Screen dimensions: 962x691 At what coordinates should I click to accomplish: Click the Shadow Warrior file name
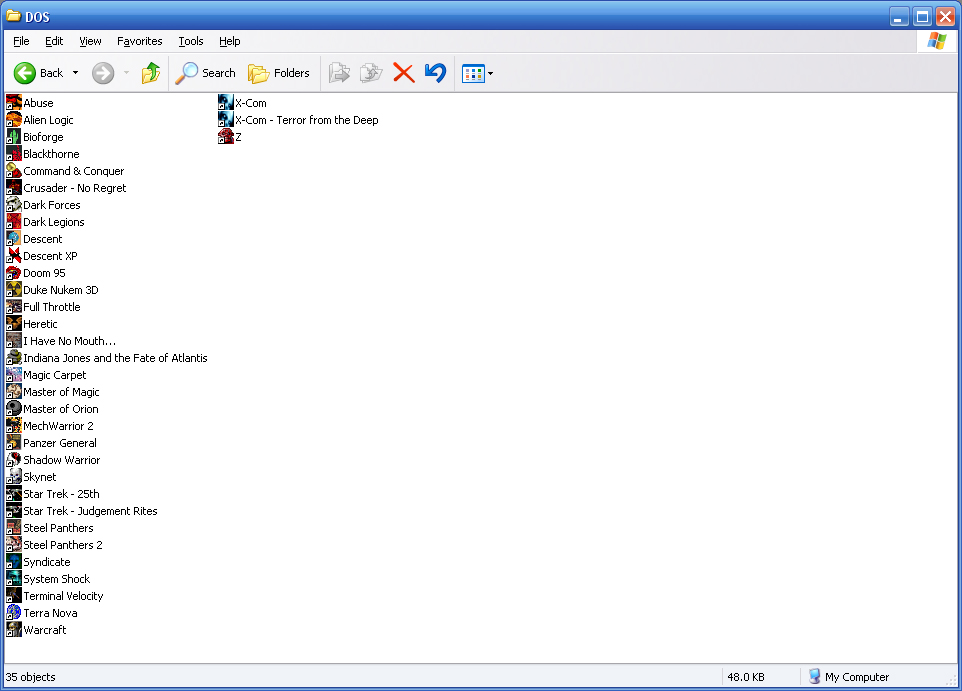(61, 460)
